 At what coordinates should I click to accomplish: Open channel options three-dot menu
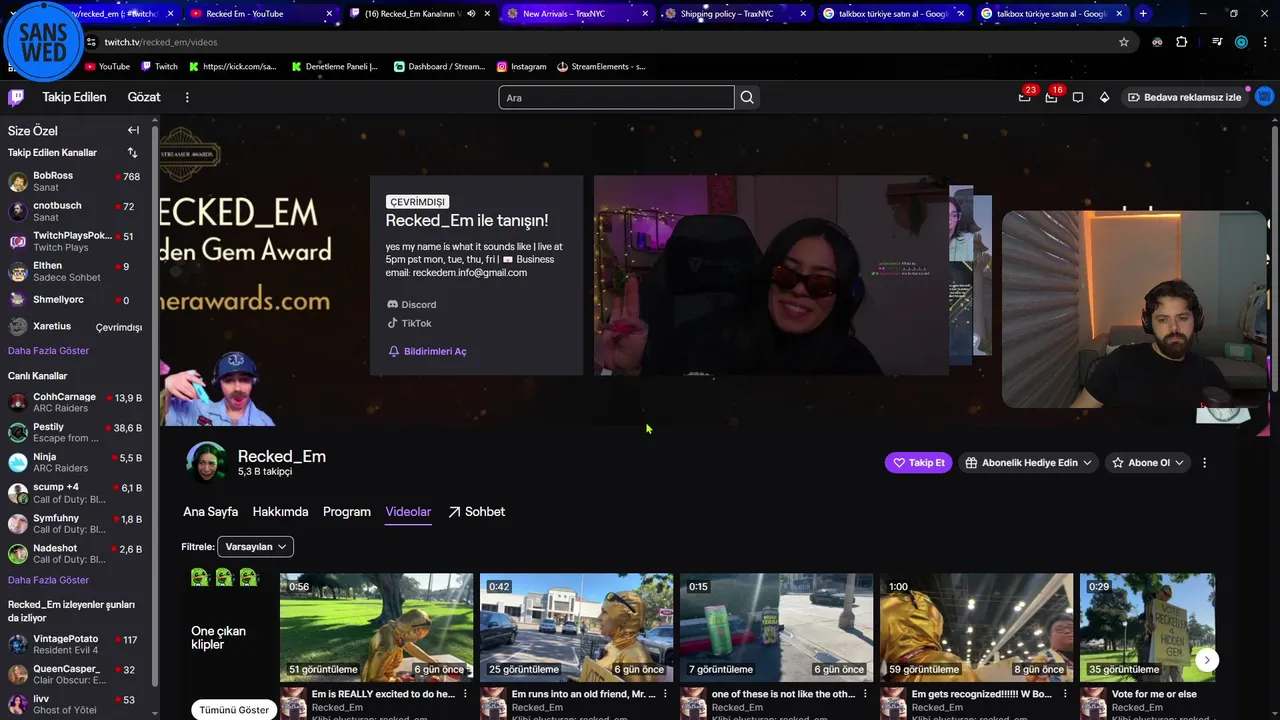(1204, 463)
